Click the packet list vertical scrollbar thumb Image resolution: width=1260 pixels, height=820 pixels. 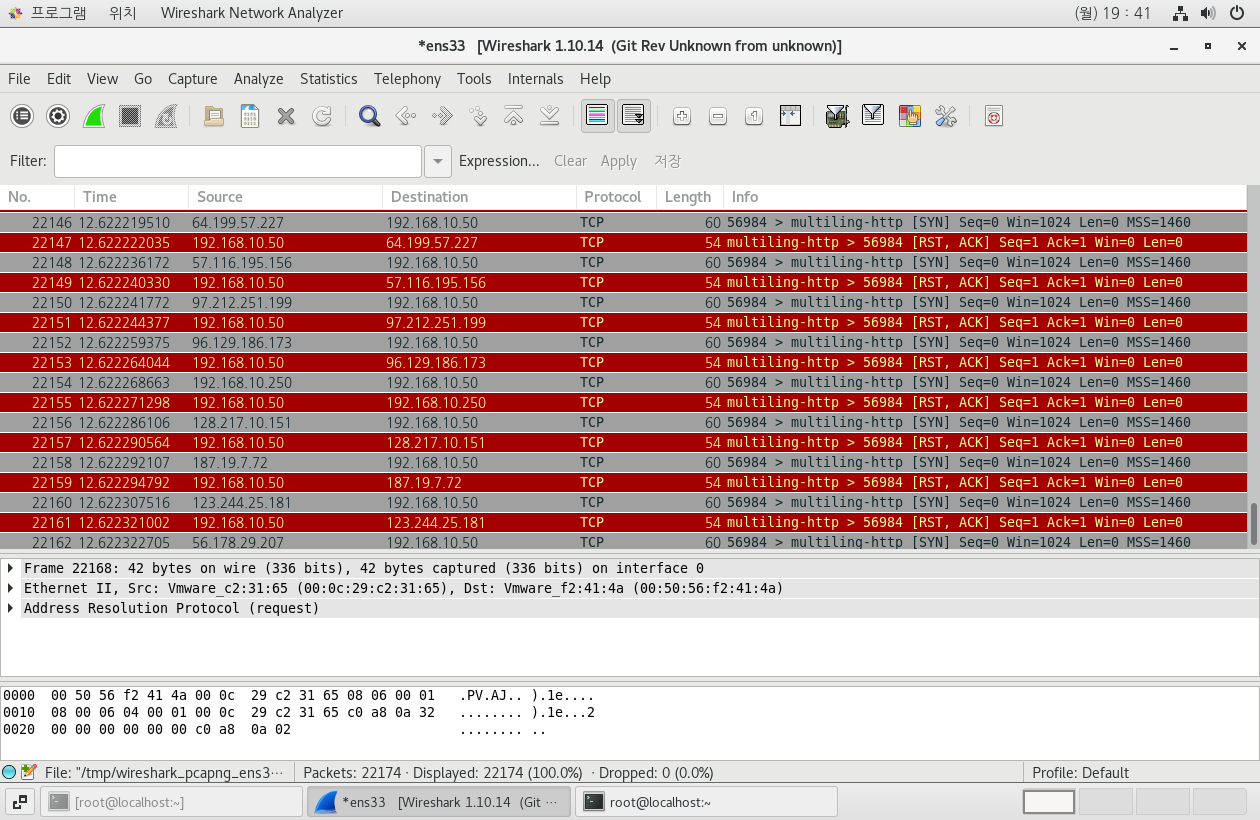tap(1254, 524)
